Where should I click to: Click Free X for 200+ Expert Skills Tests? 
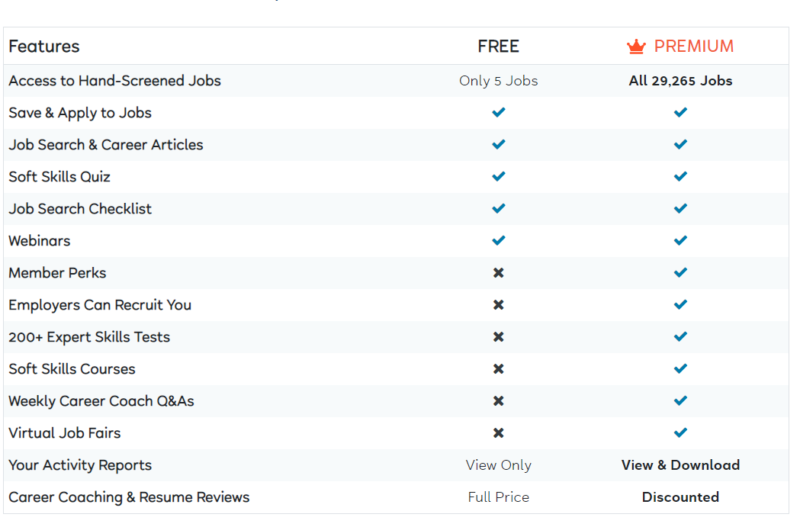pos(498,337)
